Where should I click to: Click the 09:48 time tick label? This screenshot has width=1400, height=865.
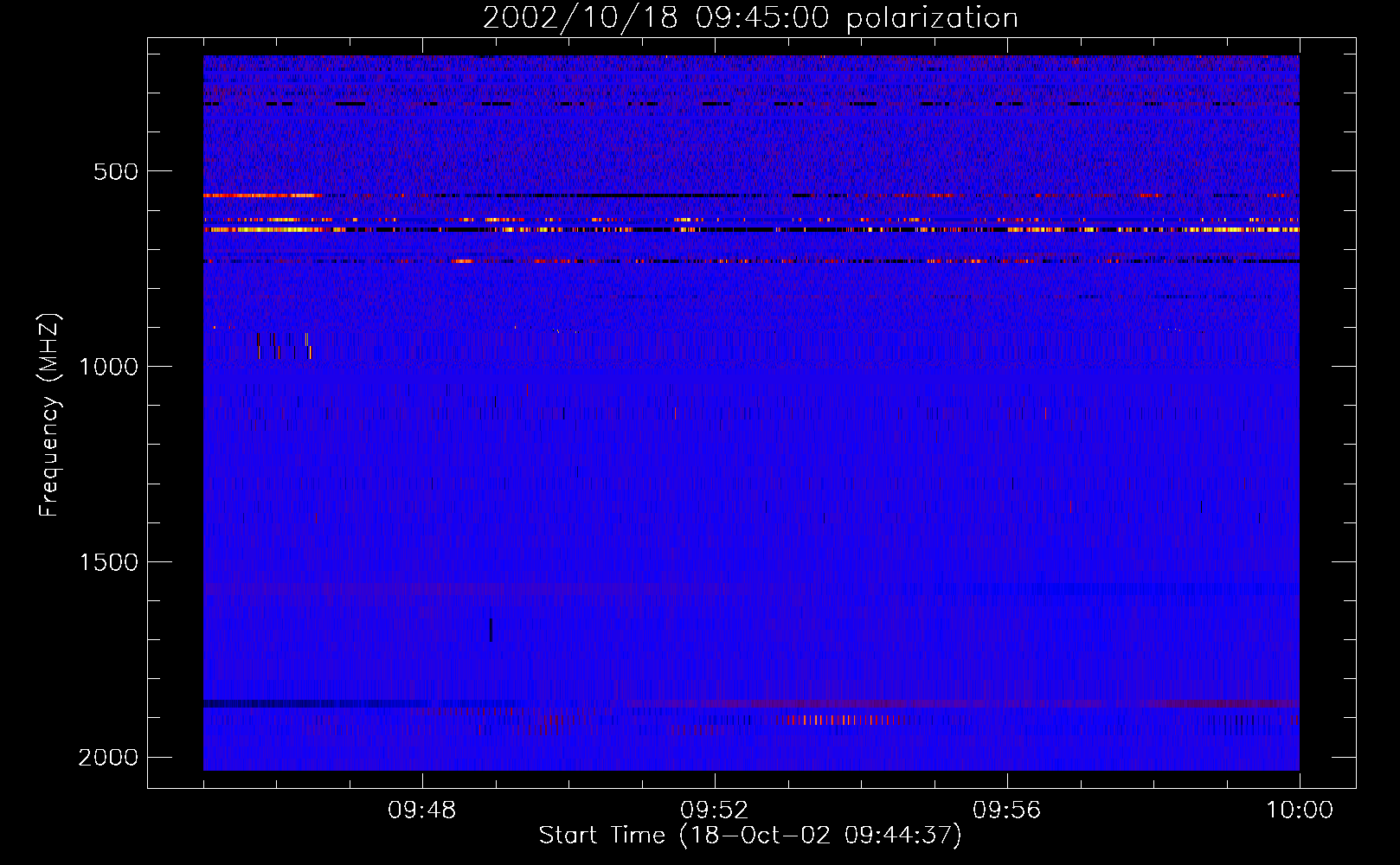pos(422,811)
